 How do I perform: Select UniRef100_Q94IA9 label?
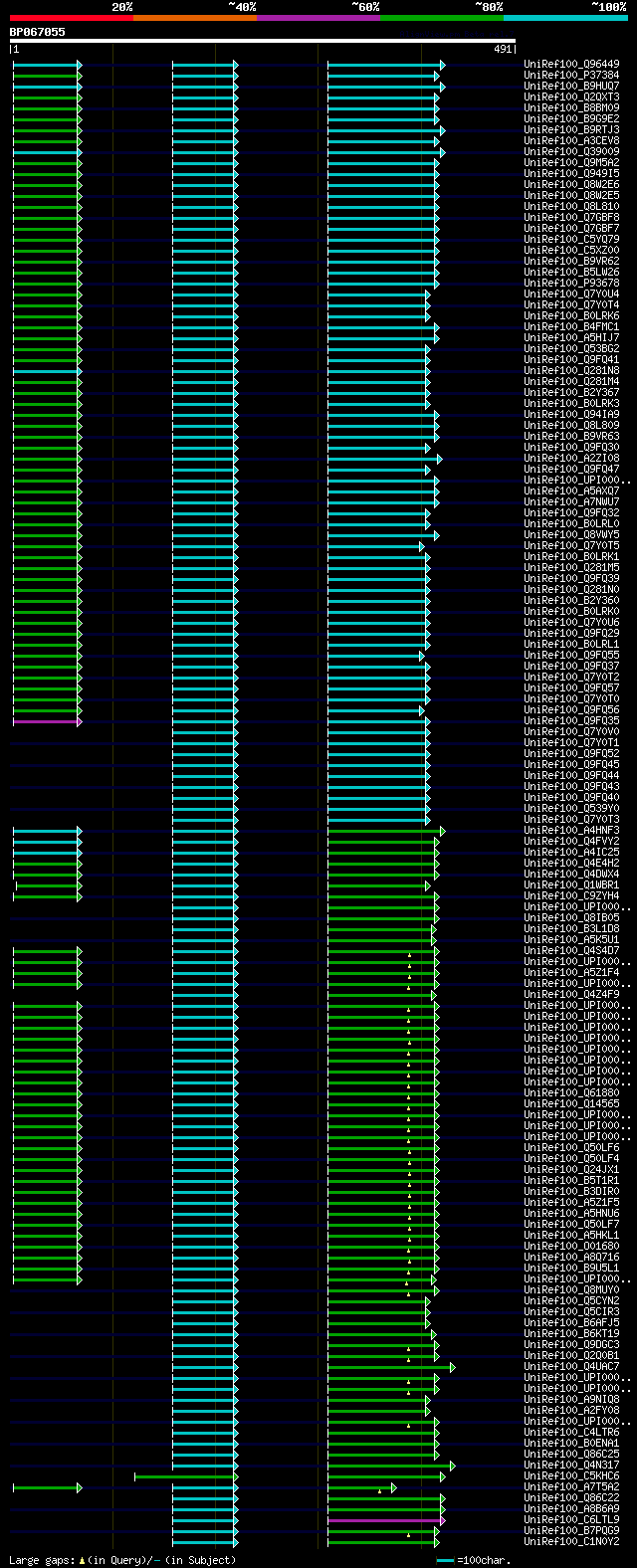571,414
